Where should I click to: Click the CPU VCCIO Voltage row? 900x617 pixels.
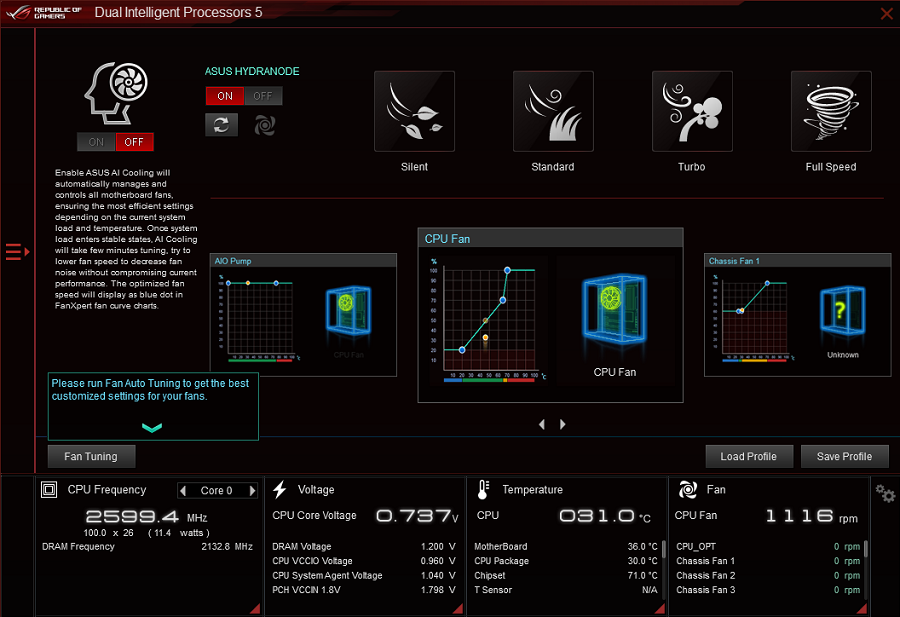364,561
